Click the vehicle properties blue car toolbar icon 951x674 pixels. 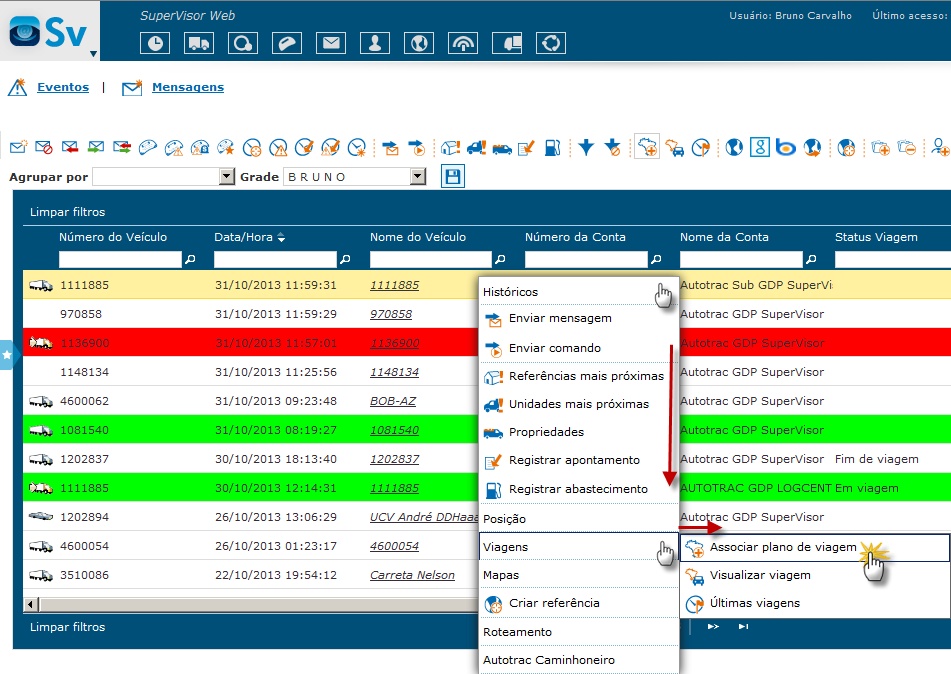502,148
